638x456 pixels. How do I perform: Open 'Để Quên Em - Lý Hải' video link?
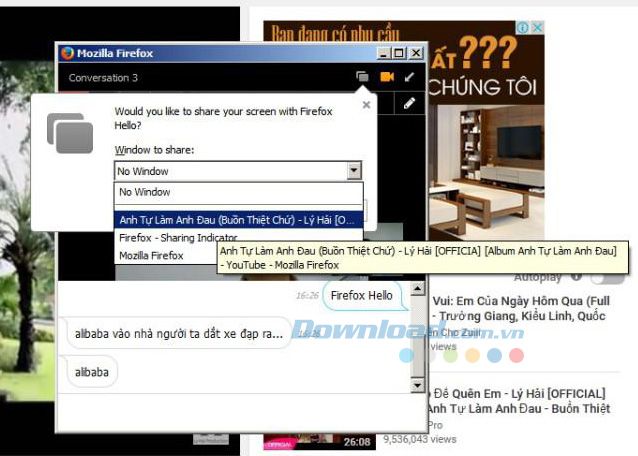tap(519, 401)
